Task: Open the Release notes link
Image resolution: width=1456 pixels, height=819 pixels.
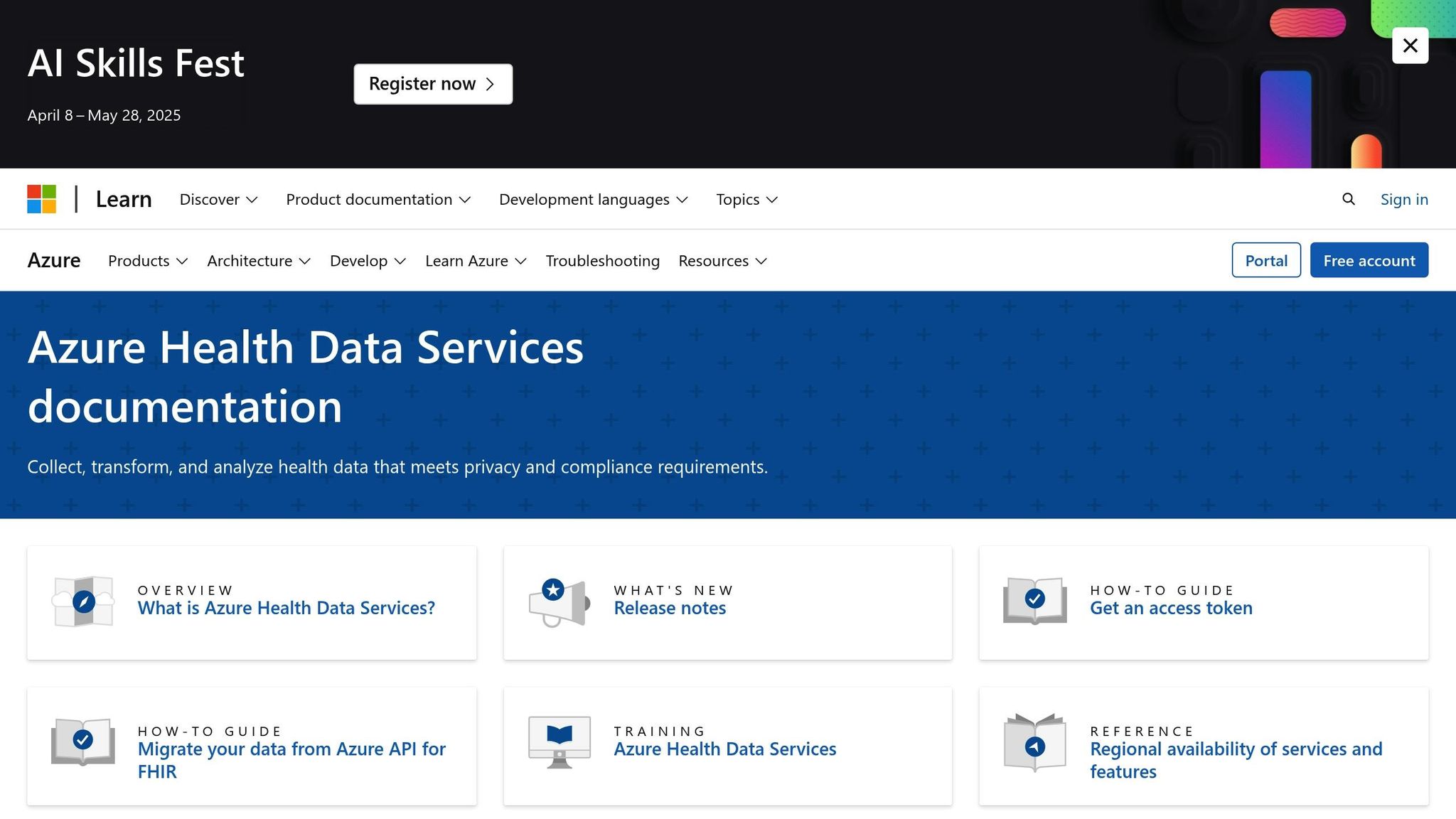Action: [x=670, y=608]
